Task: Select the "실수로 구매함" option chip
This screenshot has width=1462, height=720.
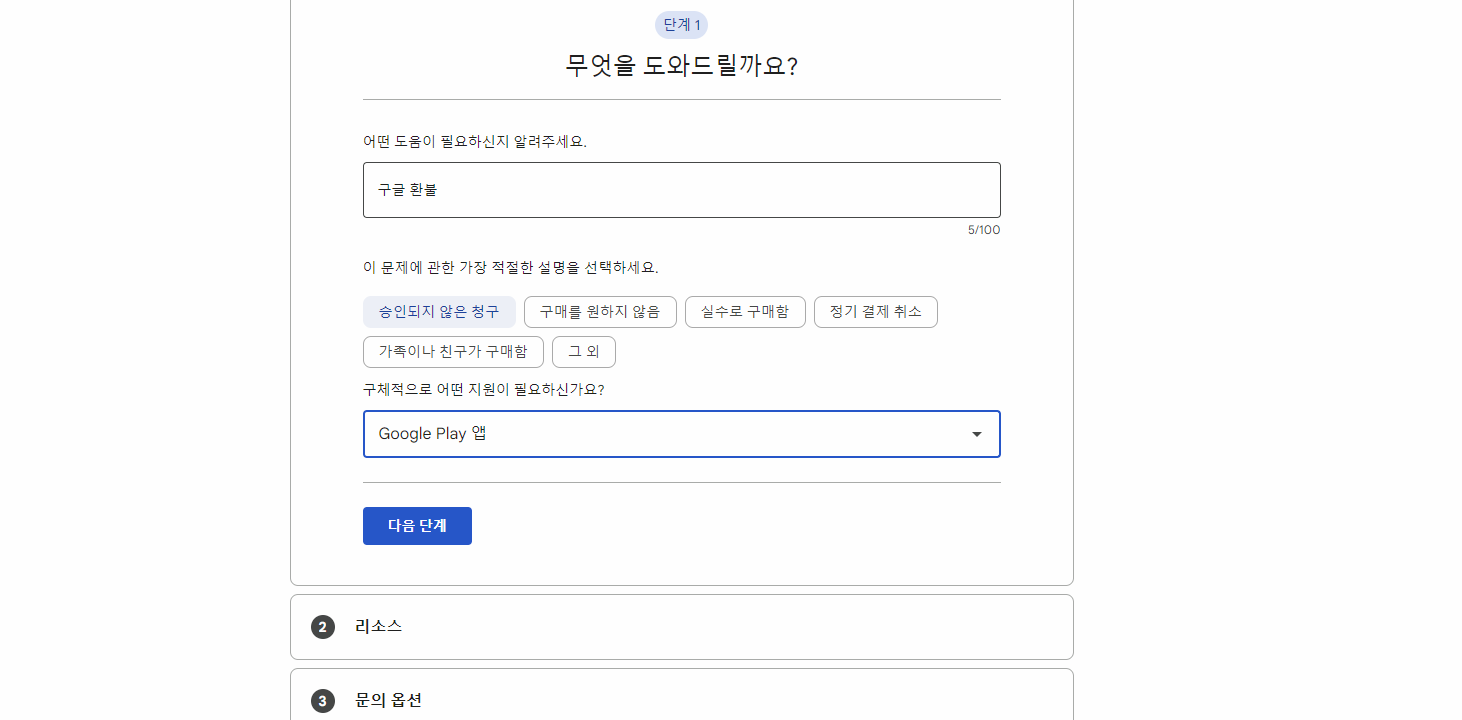Action: 745,311
